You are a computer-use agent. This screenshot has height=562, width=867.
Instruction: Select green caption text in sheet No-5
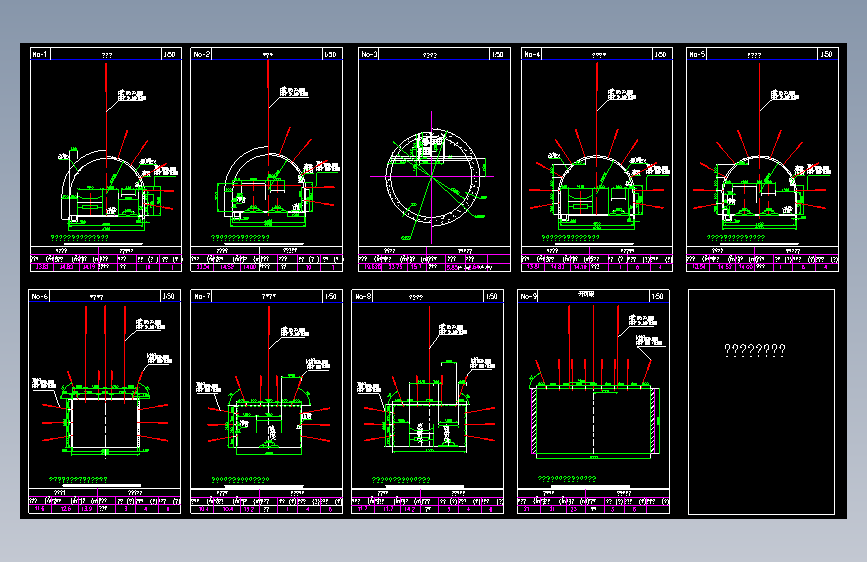click(736, 238)
